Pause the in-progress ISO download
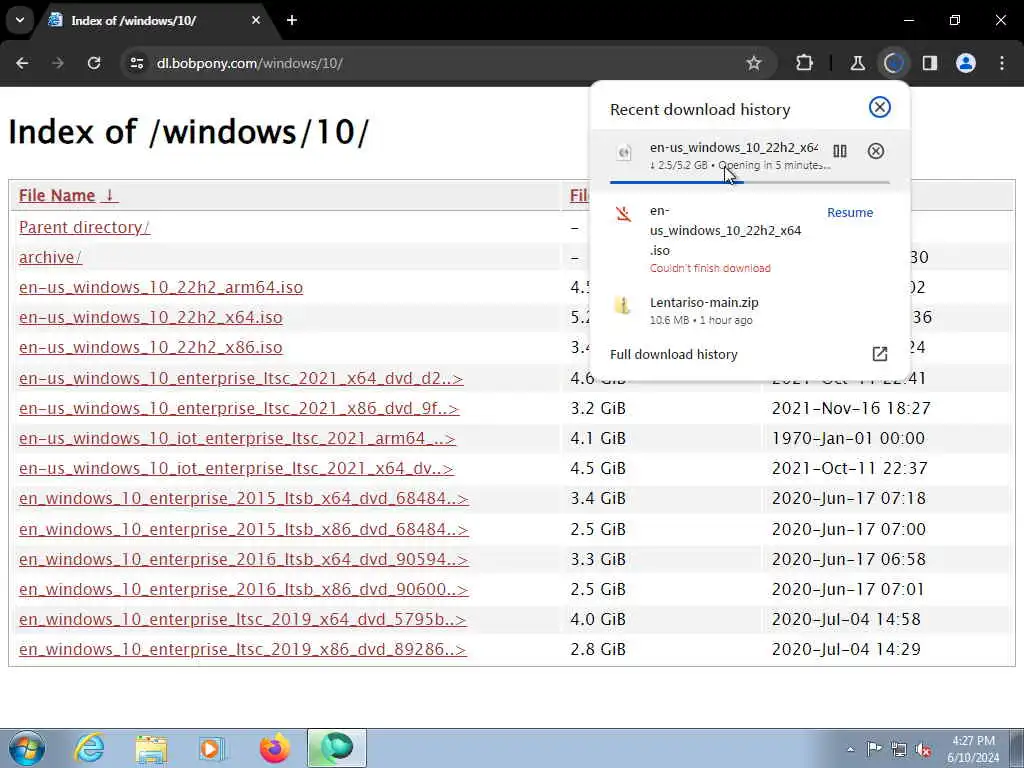 pos(840,151)
